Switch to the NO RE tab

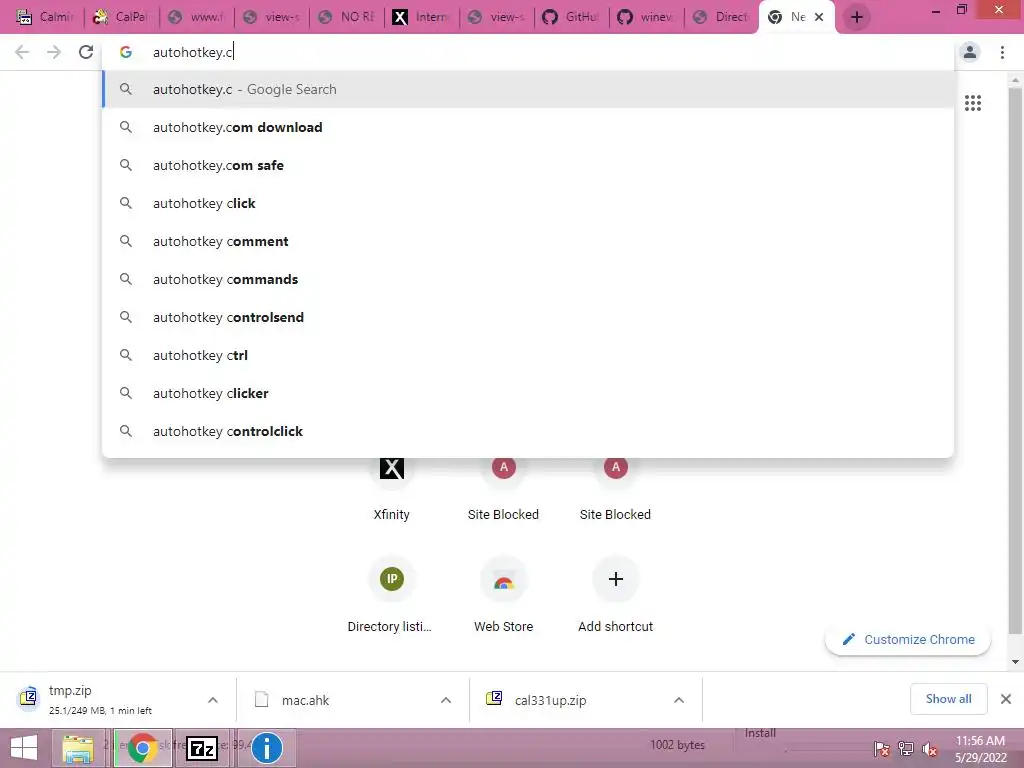[346, 17]
